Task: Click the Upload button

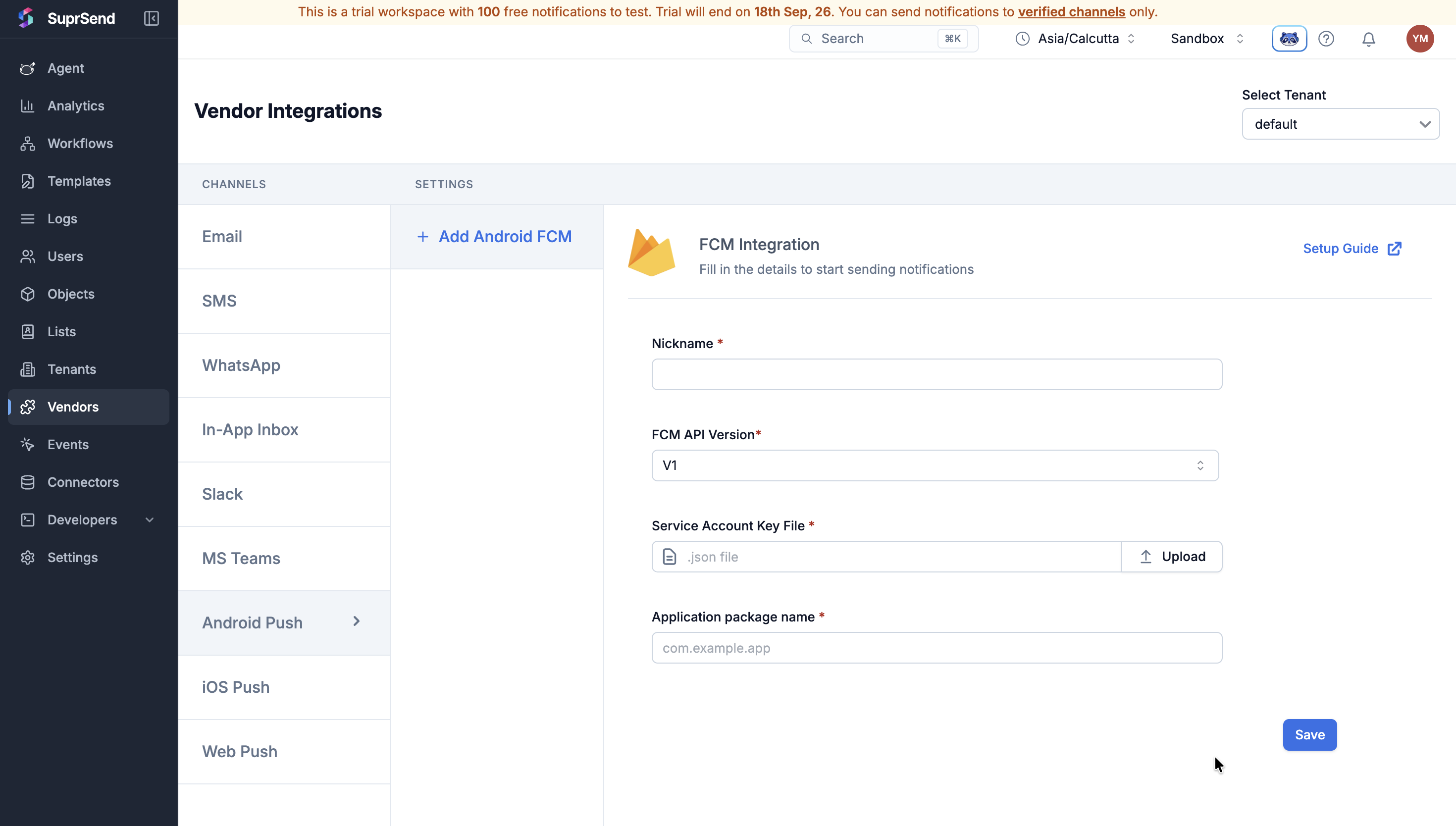Action: pos(1172,557)
